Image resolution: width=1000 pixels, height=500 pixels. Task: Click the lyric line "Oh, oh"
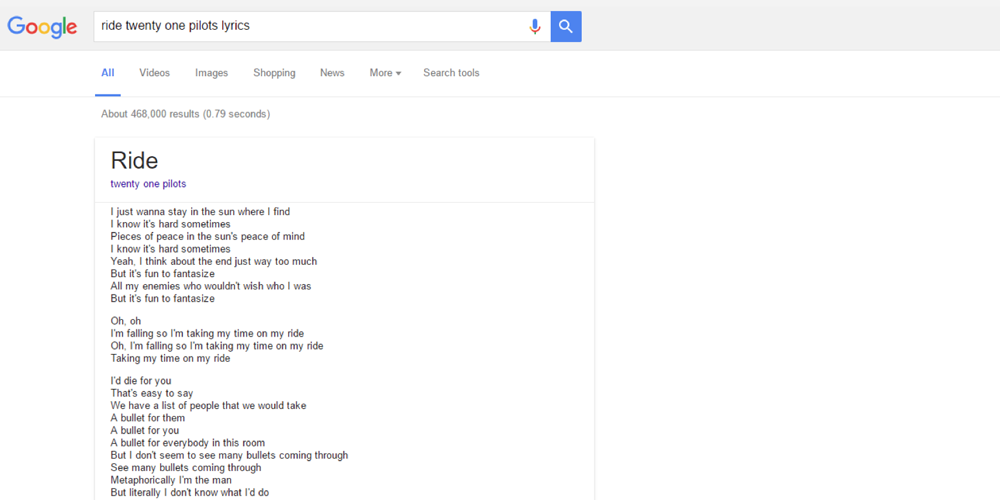pos(126,321)
